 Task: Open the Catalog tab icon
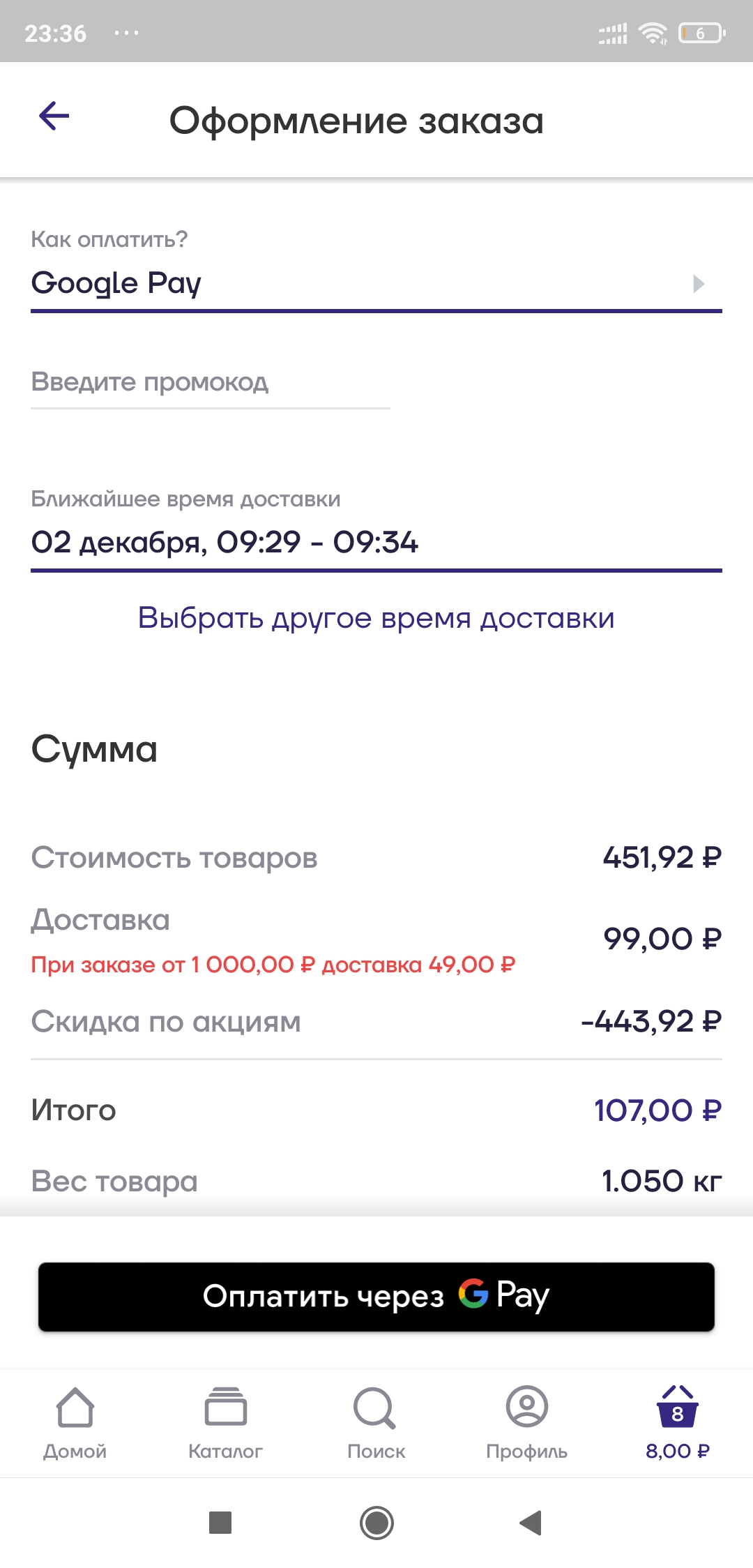point(226,1406)
